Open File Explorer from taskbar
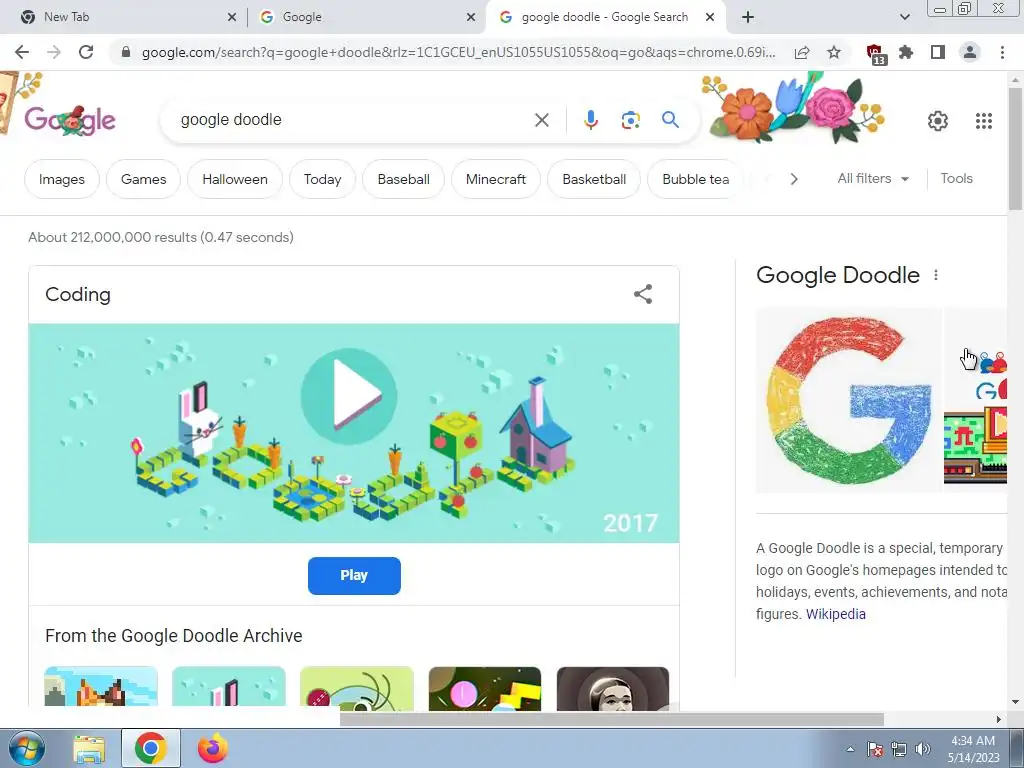Viewport: 1024px width, 768px height. click(x=89, y=749)
